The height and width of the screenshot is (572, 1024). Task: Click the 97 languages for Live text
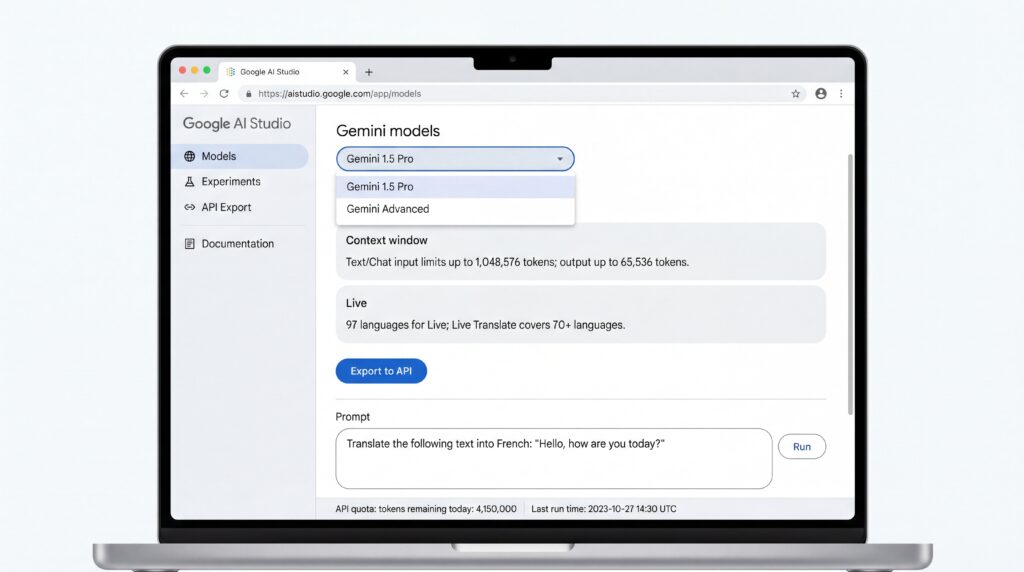(x=485, y=325)
